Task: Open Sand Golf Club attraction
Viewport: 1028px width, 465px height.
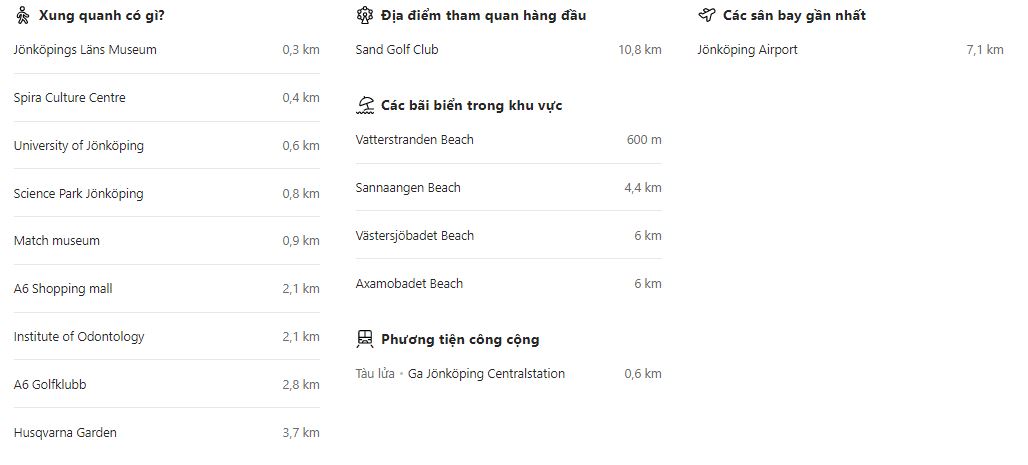Action: pyautogui.click(x=397, y=50)
